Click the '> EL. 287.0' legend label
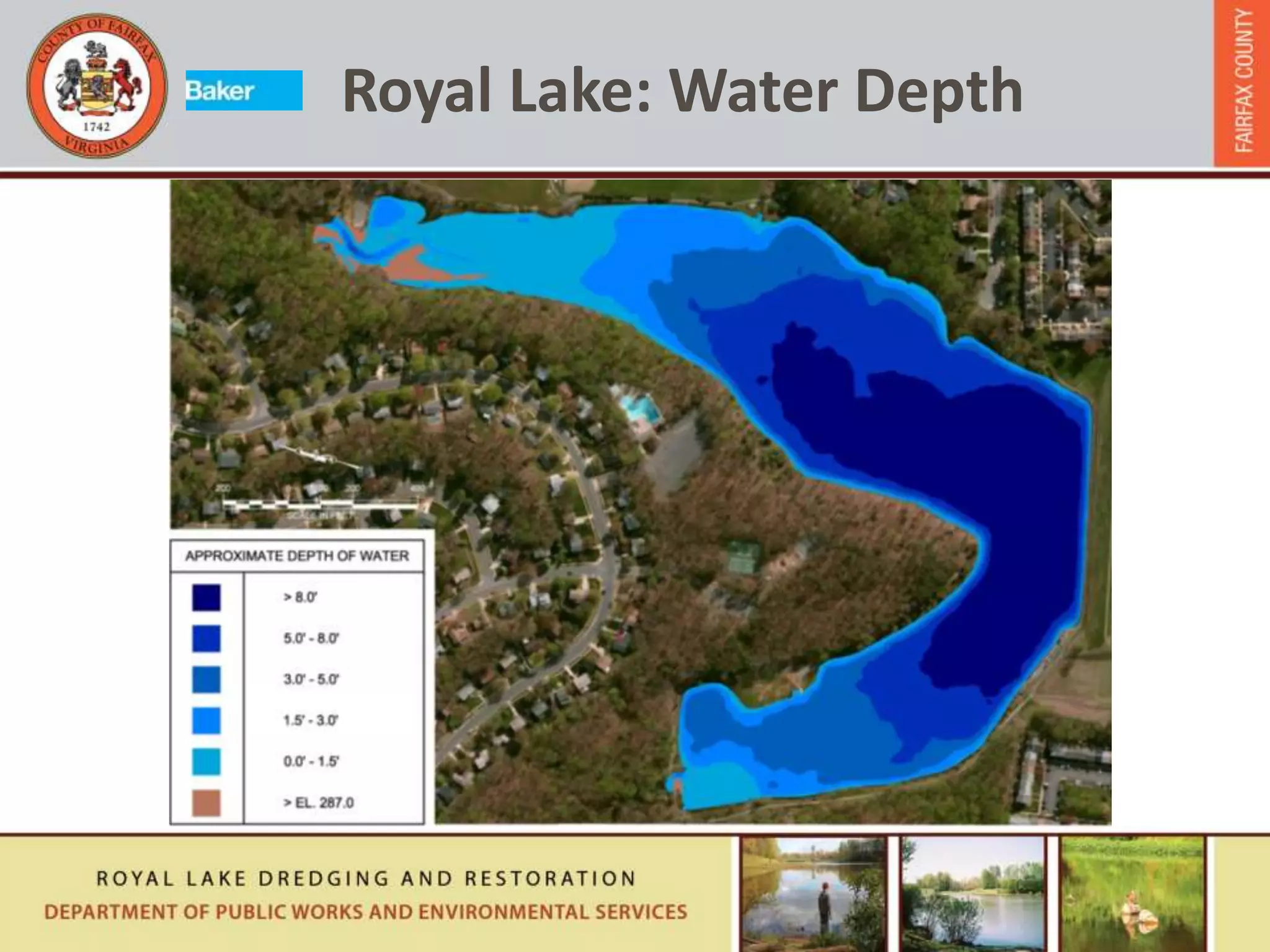 point(319,803)
